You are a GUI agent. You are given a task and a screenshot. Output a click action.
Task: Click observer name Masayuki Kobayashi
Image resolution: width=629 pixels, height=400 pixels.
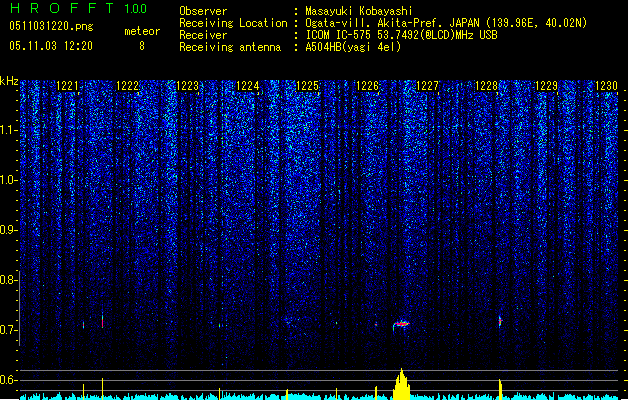point(359,11)
